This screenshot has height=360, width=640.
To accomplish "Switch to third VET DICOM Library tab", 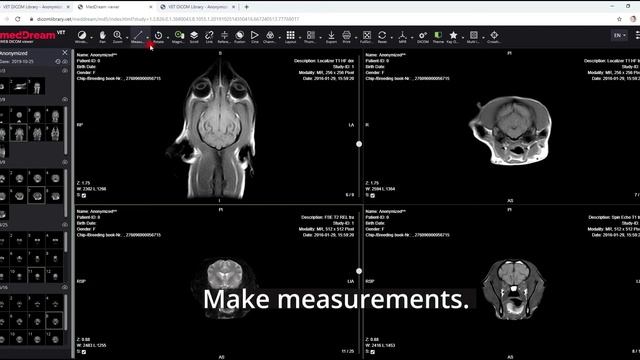I will (x=198, y=7).
